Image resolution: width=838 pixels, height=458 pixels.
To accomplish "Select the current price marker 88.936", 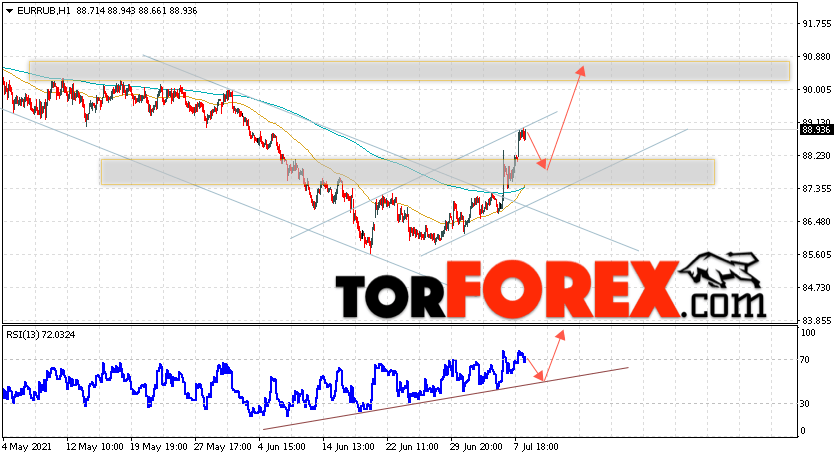I will pyautogui.click(x=816, y=129).
